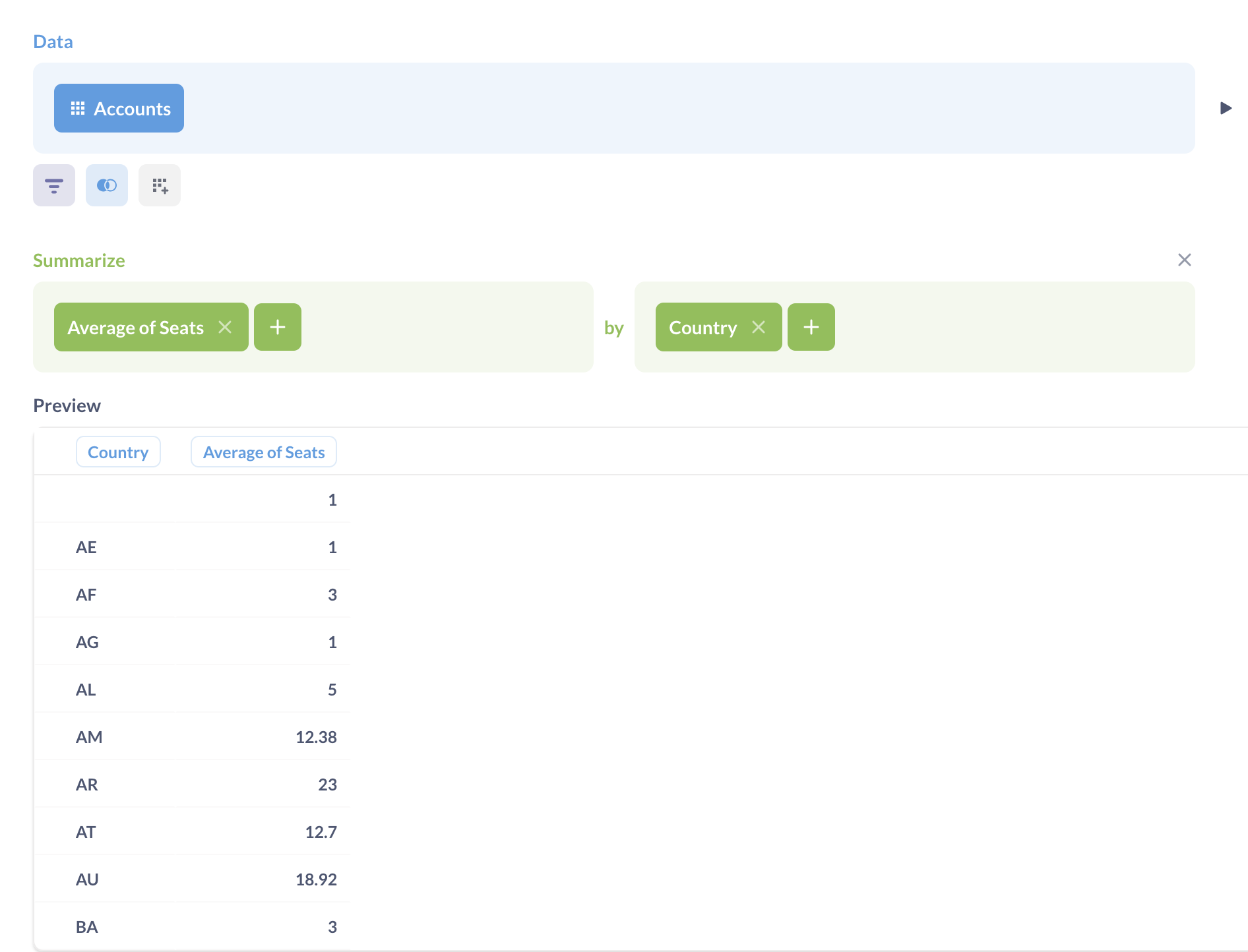Click the Filter icon below the data block
The image size is (1248, 952).
pyautogui.click(x=54, y=185)
